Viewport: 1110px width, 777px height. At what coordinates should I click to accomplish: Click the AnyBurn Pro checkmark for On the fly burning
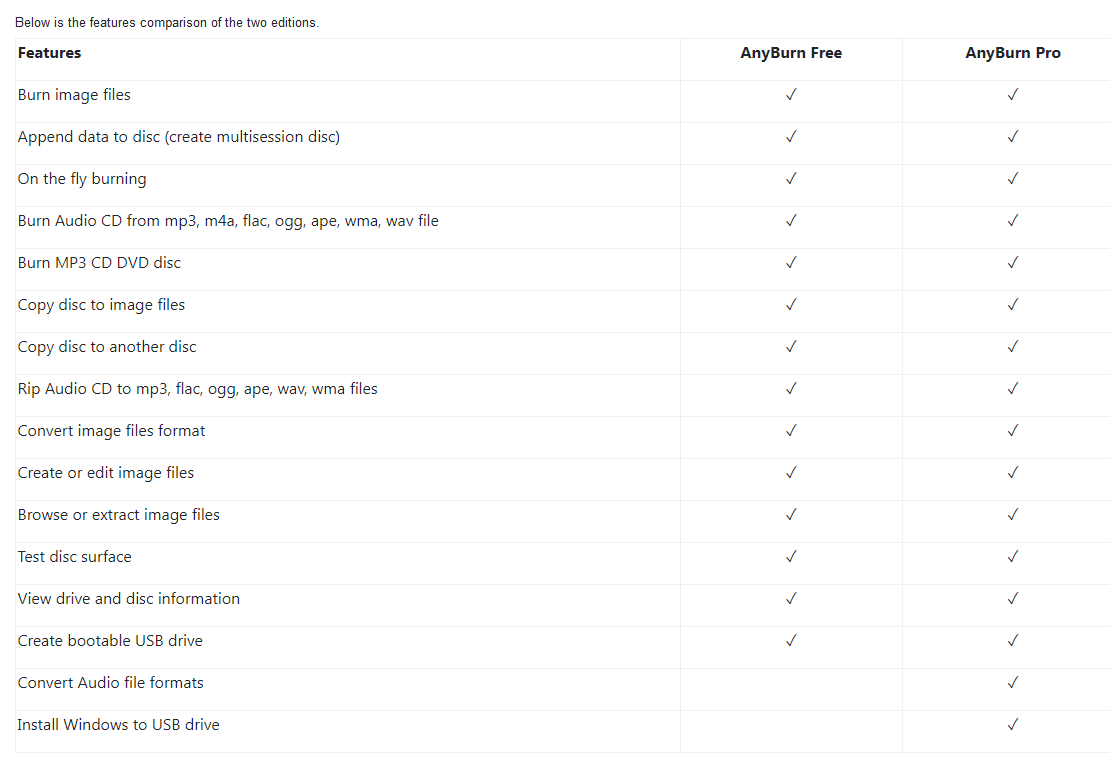[x=1013, y=179]
